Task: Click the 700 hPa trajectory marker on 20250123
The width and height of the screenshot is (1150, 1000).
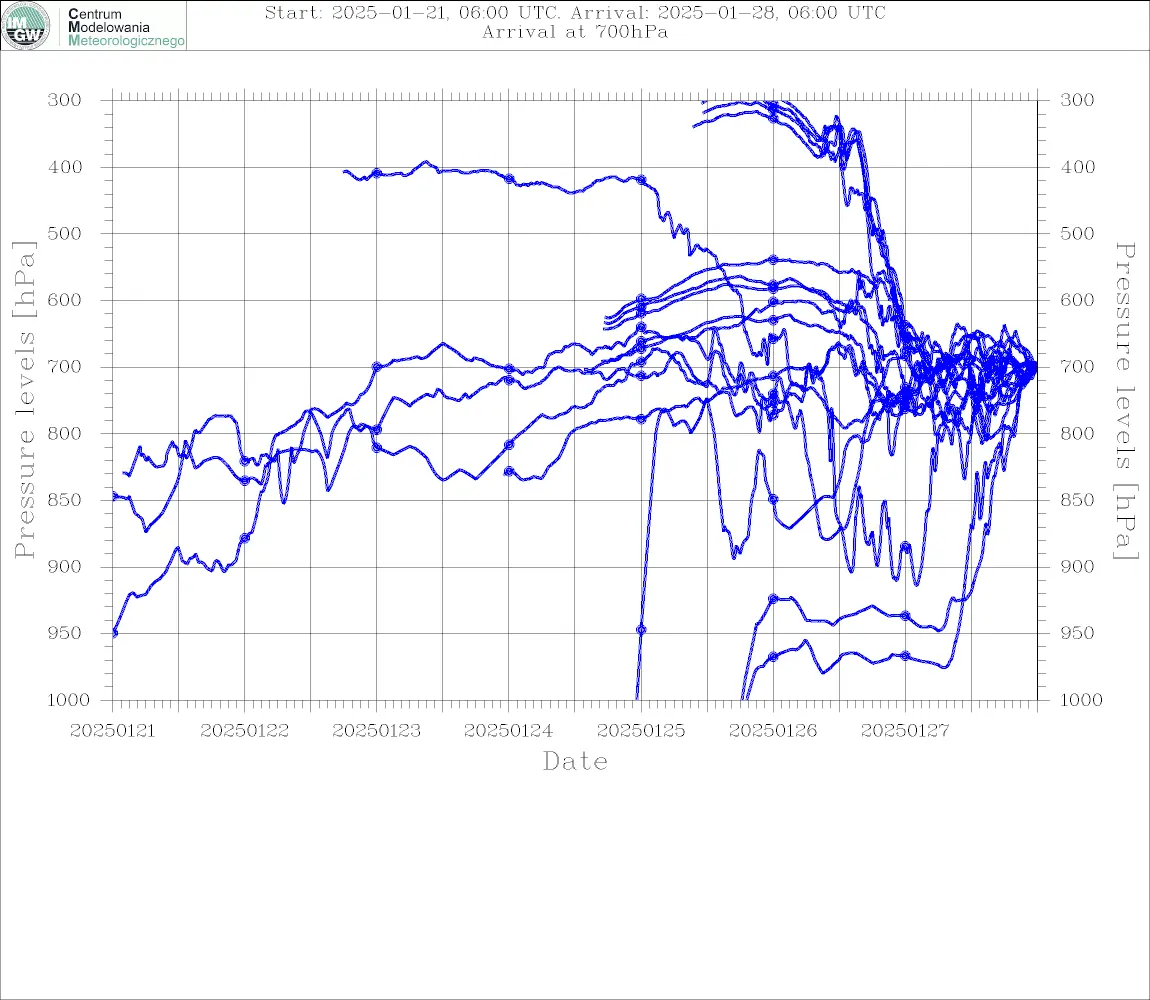Action: click(x=377, y=367)
